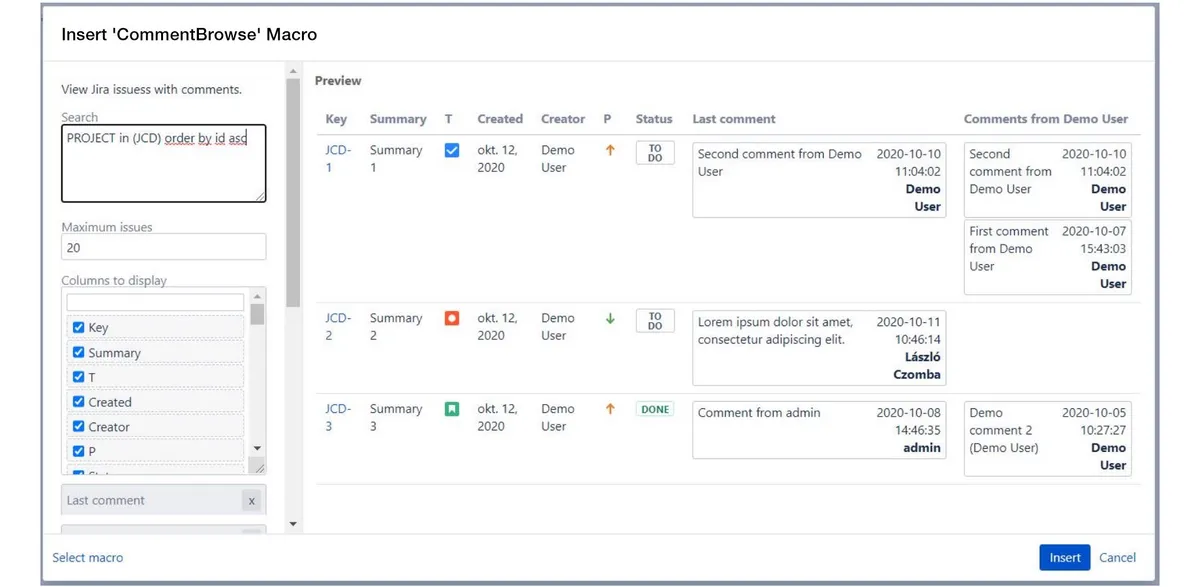Click the T column header
Screen dimensions: 1200x587
[449, 119]
